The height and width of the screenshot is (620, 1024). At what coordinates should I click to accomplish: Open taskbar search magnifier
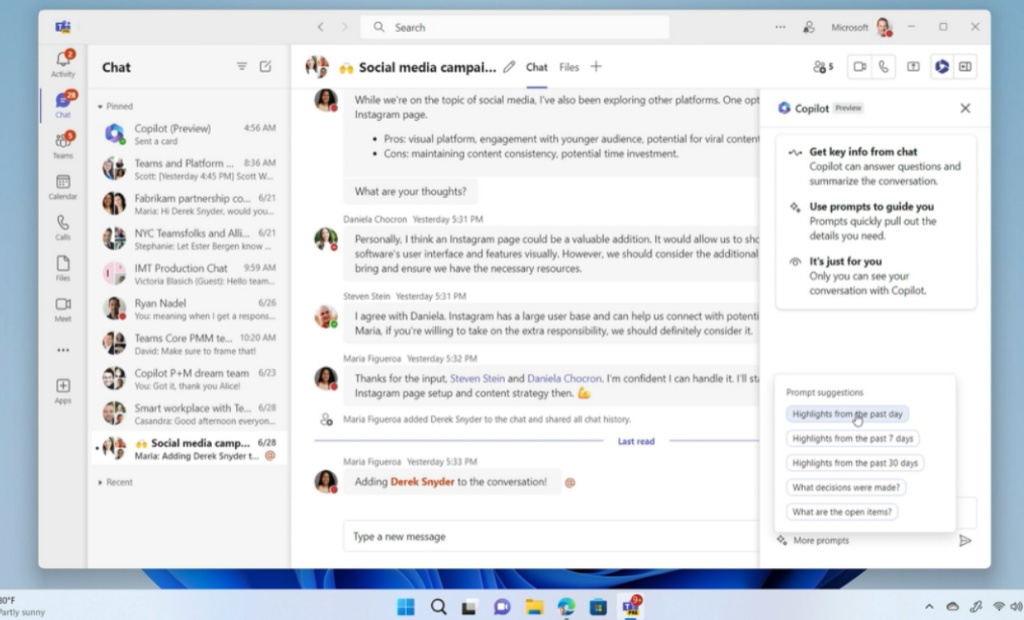coord(438,607)
